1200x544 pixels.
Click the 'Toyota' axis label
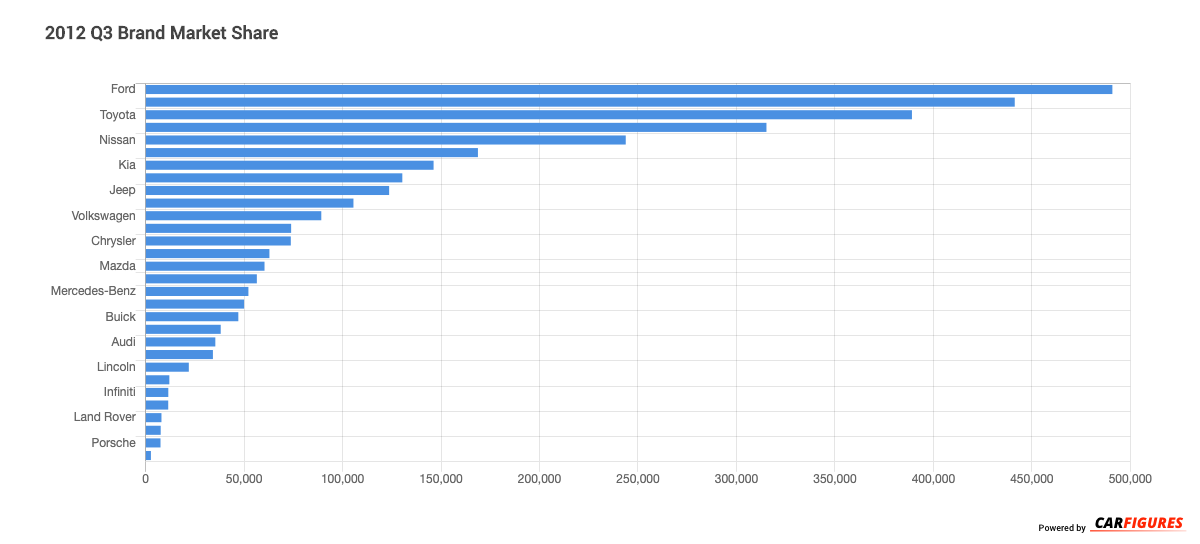pos(118,114)
